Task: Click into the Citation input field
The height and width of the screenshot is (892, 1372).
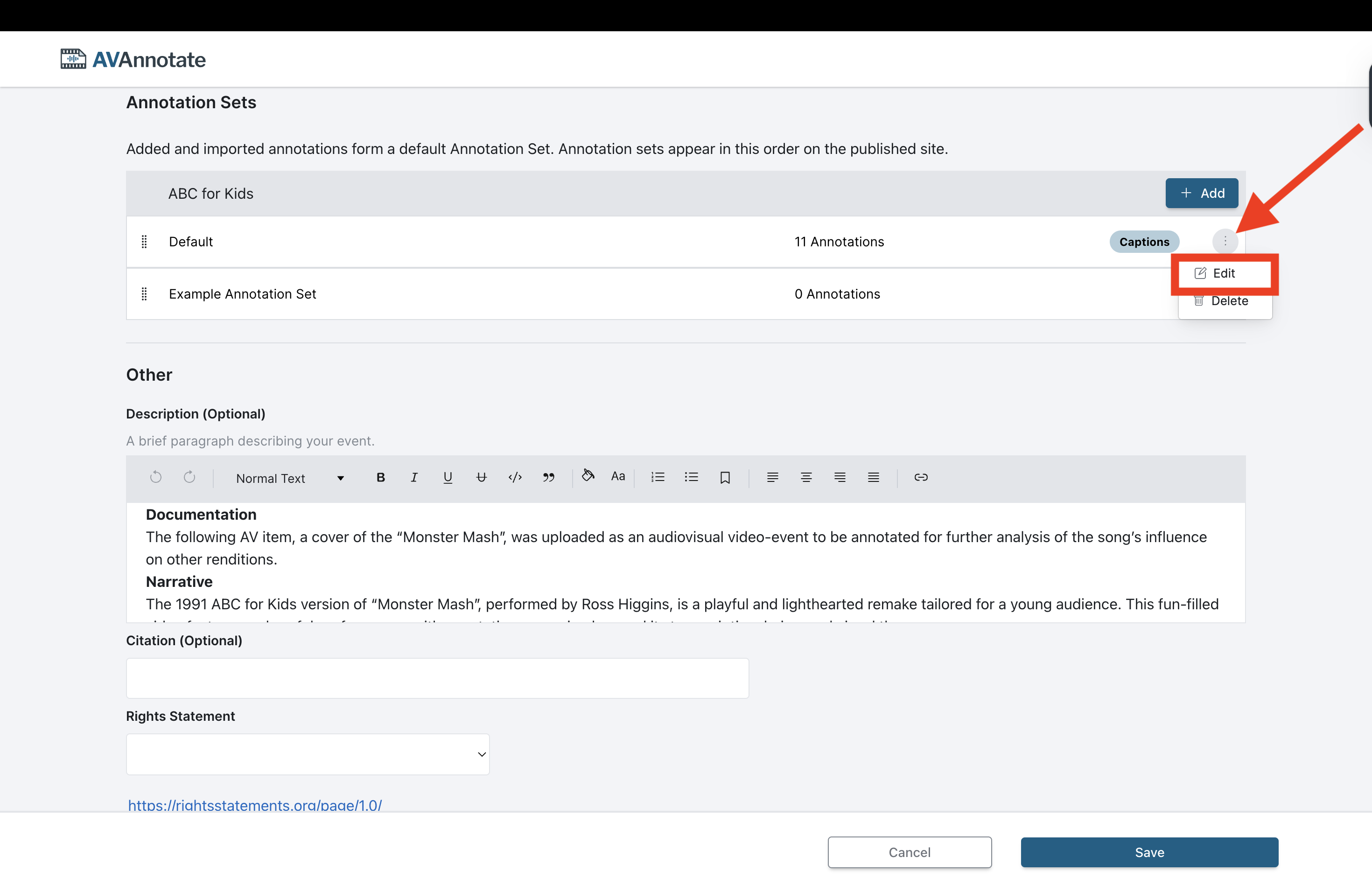Action: [437, 678]
